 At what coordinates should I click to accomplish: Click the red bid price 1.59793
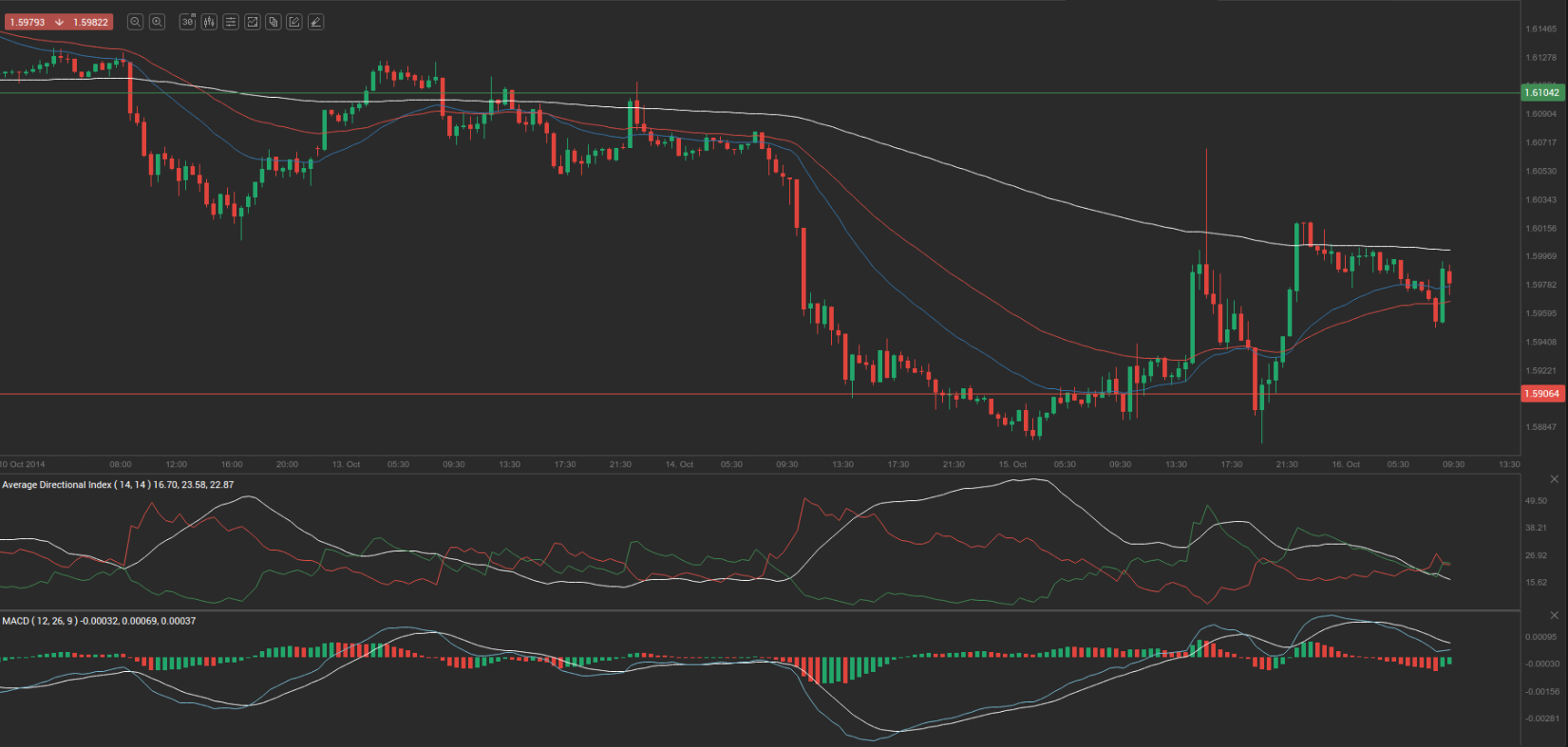[x=28, y=22]
